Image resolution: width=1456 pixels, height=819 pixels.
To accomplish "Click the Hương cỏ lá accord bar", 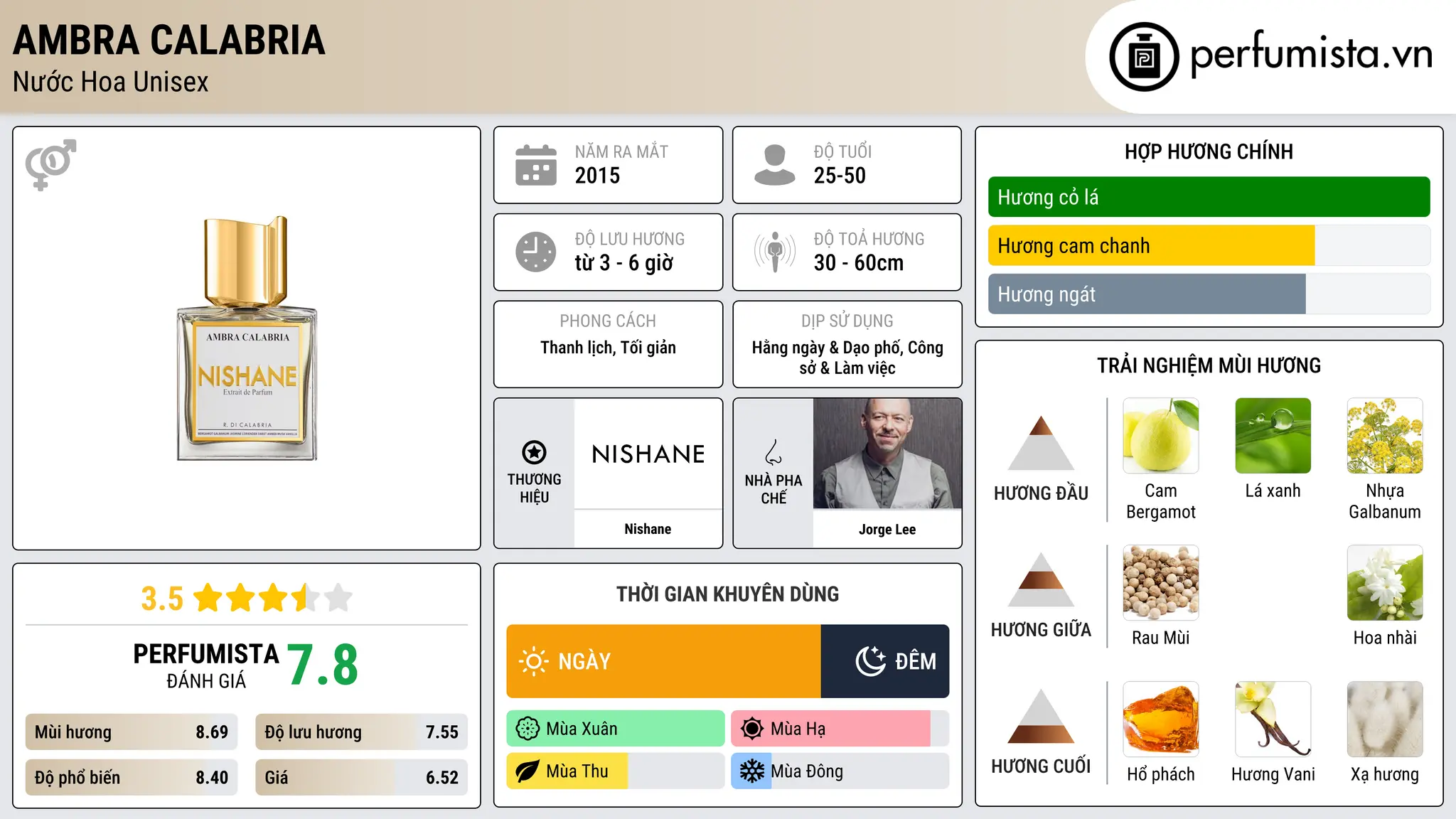I will coord(1209,197).
